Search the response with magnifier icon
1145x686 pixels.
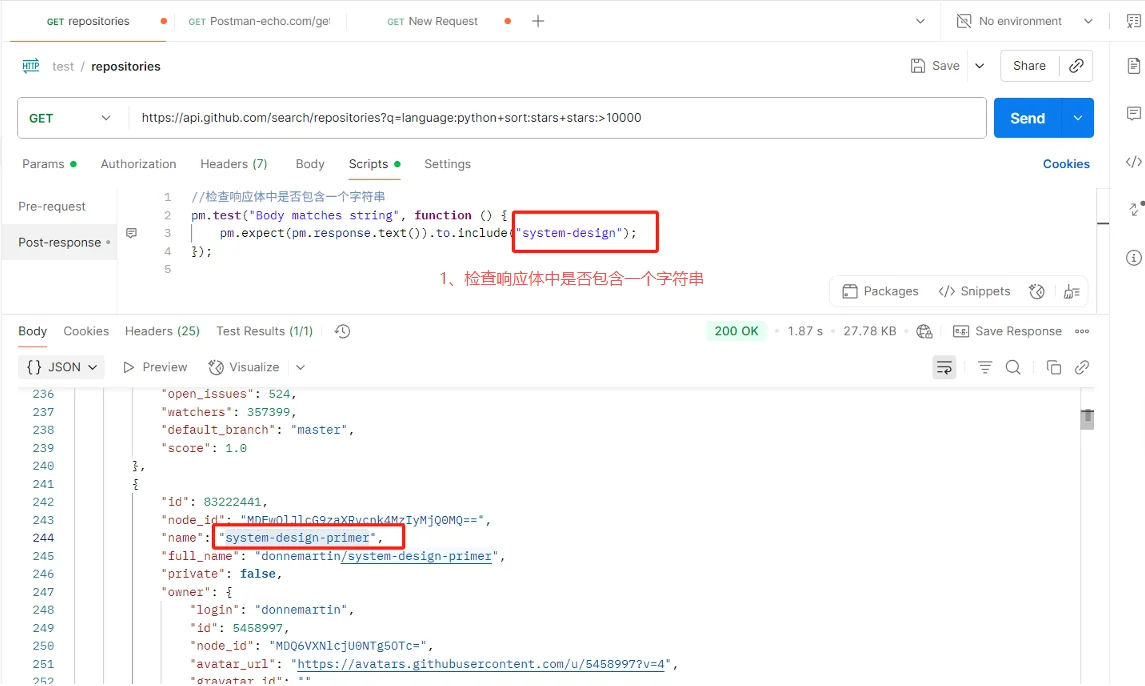point(1013,367)
